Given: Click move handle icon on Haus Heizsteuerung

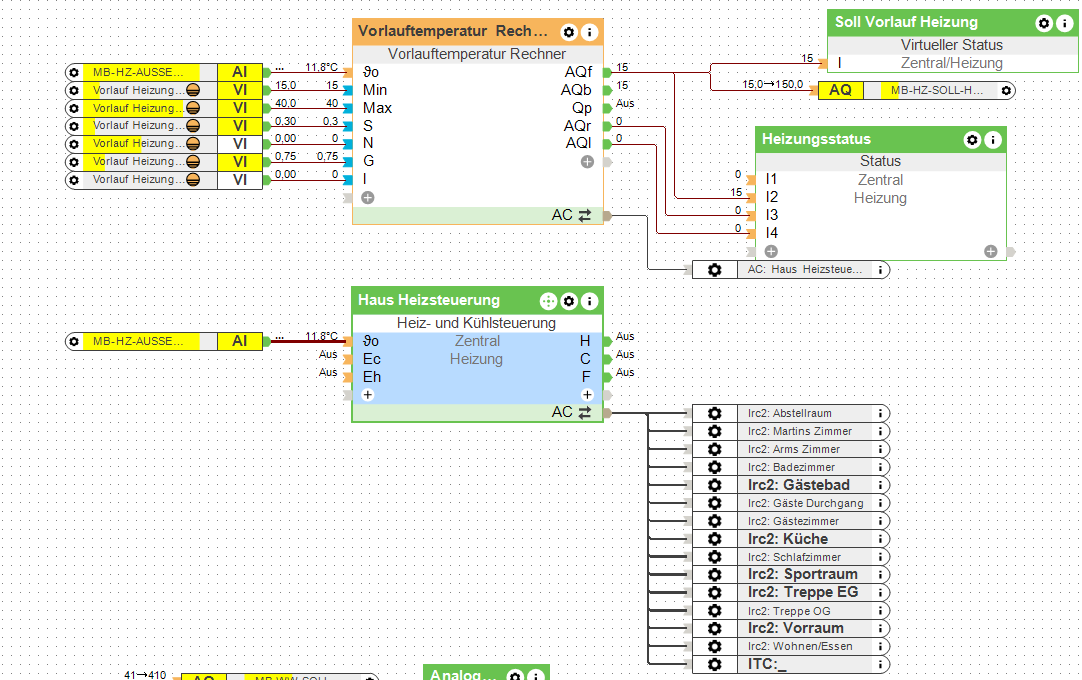Looking at the screenshot, I should (x=548, y=301).
